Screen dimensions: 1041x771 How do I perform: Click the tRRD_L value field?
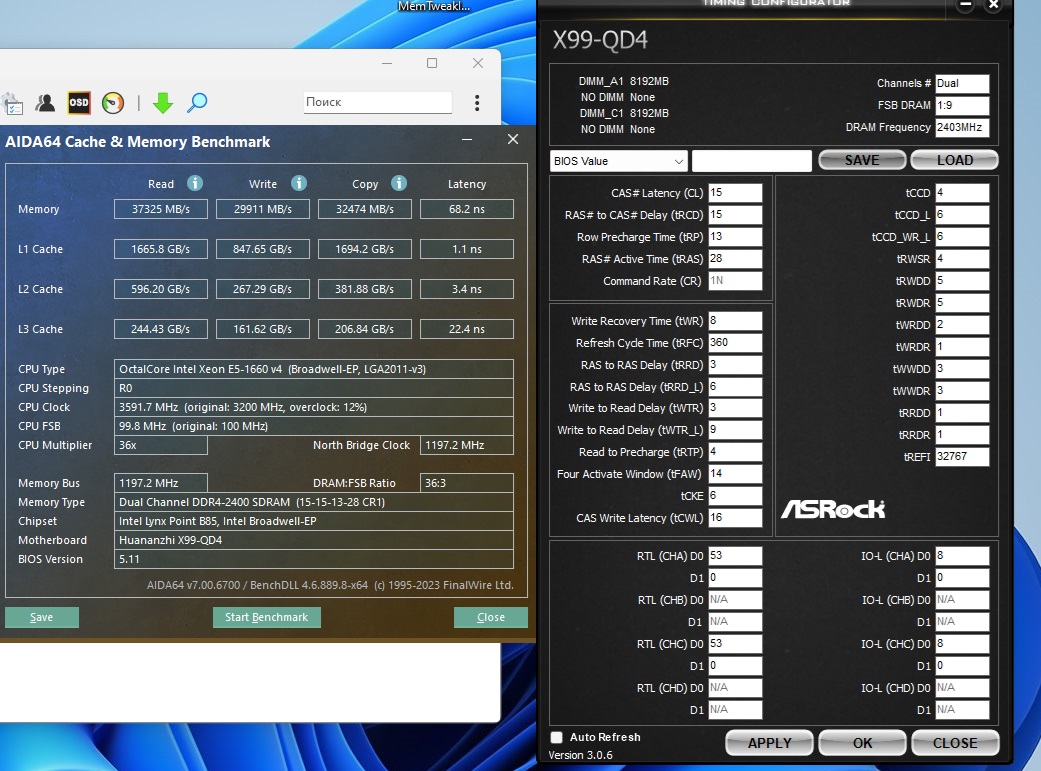click(735, 386)
